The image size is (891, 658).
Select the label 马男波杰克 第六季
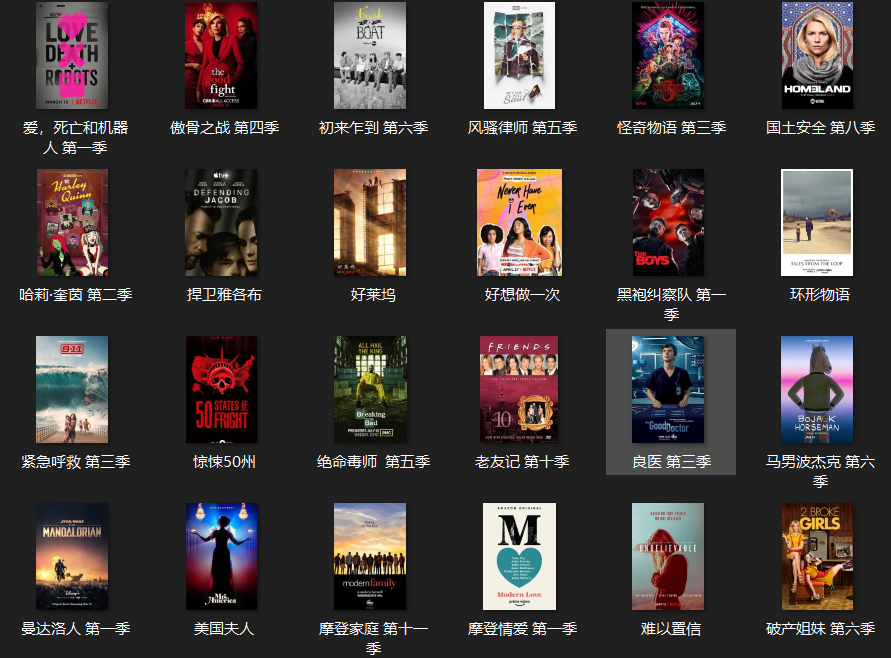821,472
